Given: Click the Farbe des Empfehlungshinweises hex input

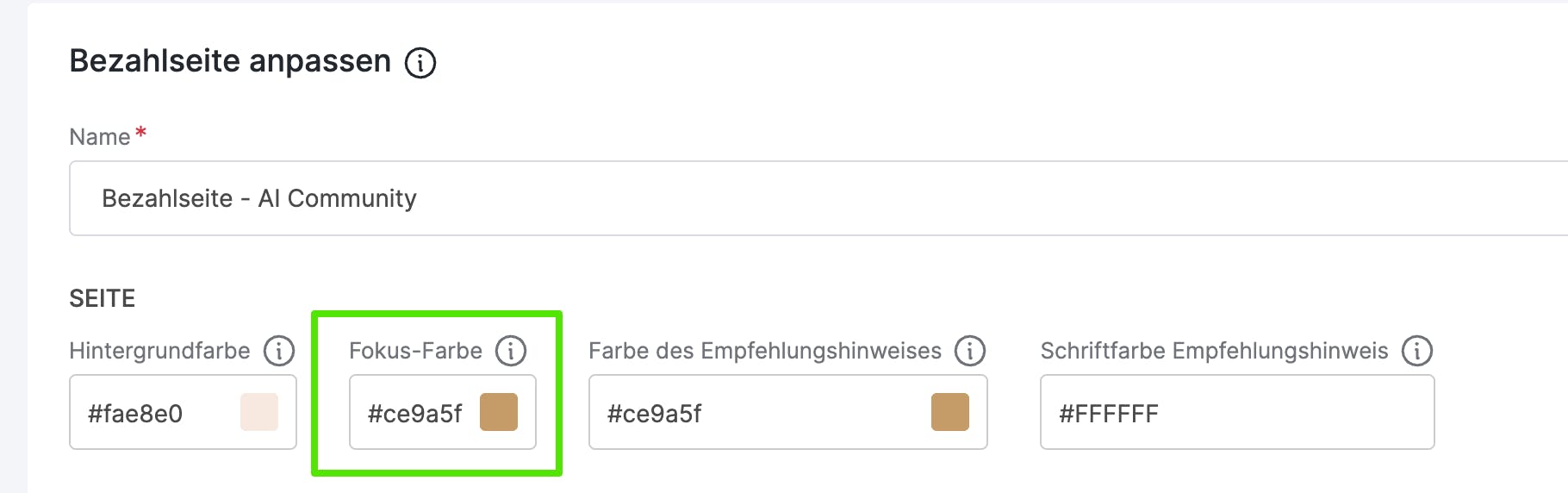Looking at the screenshot, I should click(x=741, y=414).
